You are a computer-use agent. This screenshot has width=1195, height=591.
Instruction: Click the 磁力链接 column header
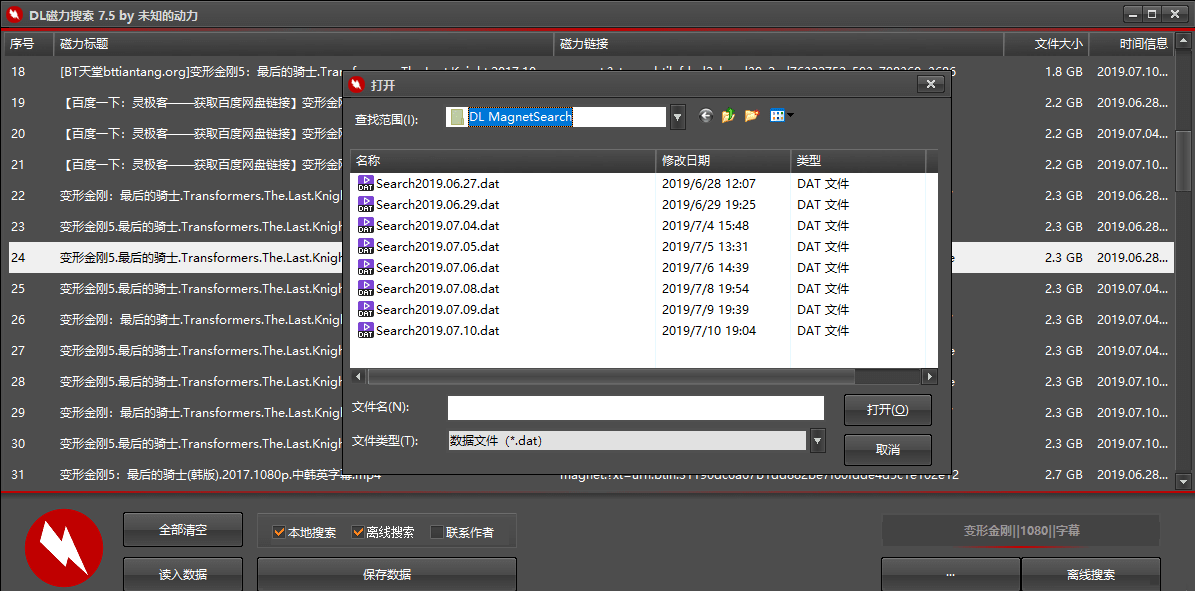tap(778, 44)
